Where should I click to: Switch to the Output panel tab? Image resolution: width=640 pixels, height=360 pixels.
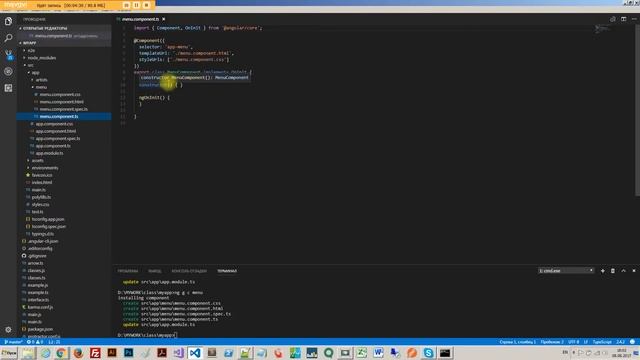point(154,271)
